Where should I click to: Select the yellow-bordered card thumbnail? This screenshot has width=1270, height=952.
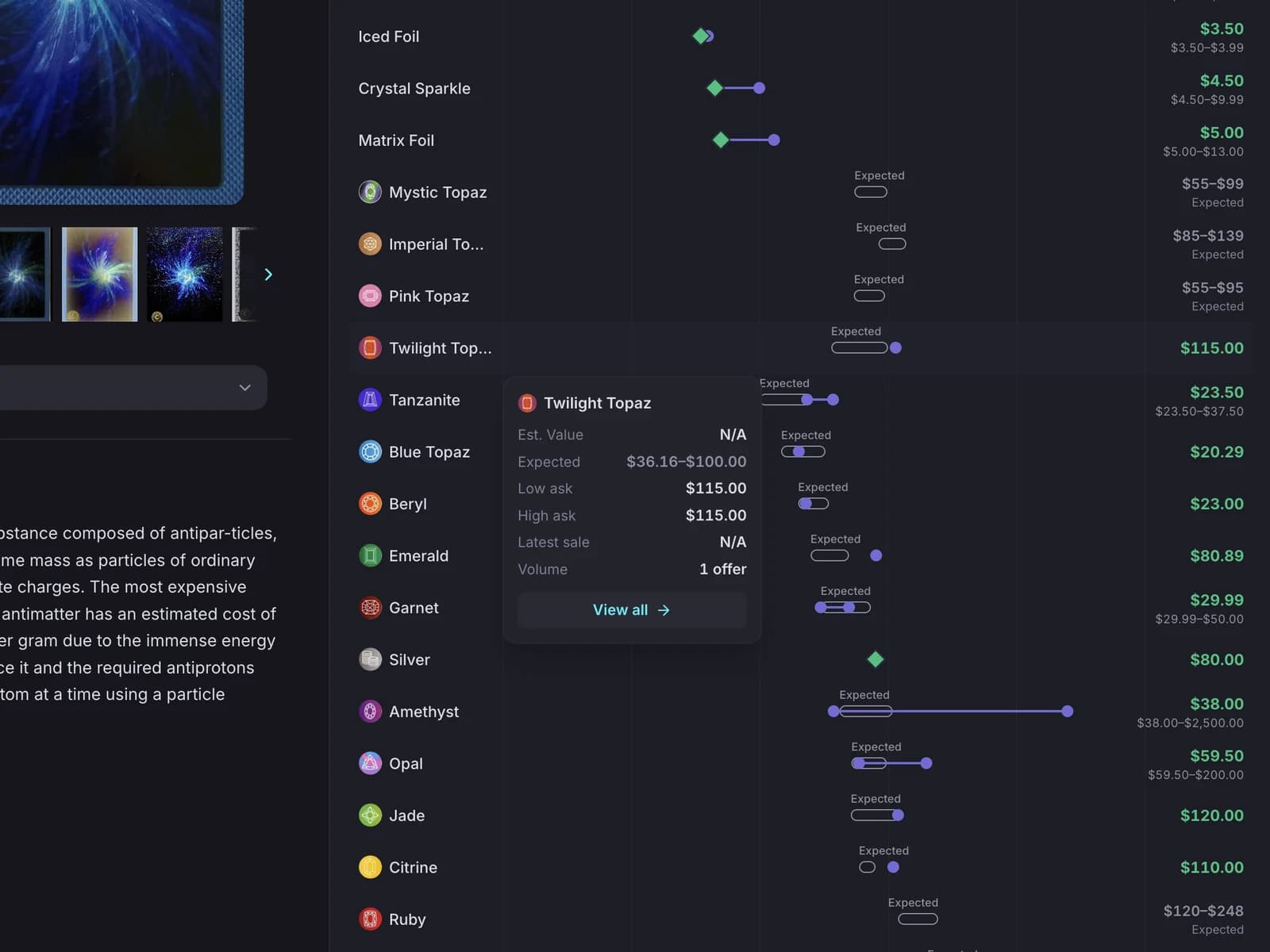[x=99, y=274]
